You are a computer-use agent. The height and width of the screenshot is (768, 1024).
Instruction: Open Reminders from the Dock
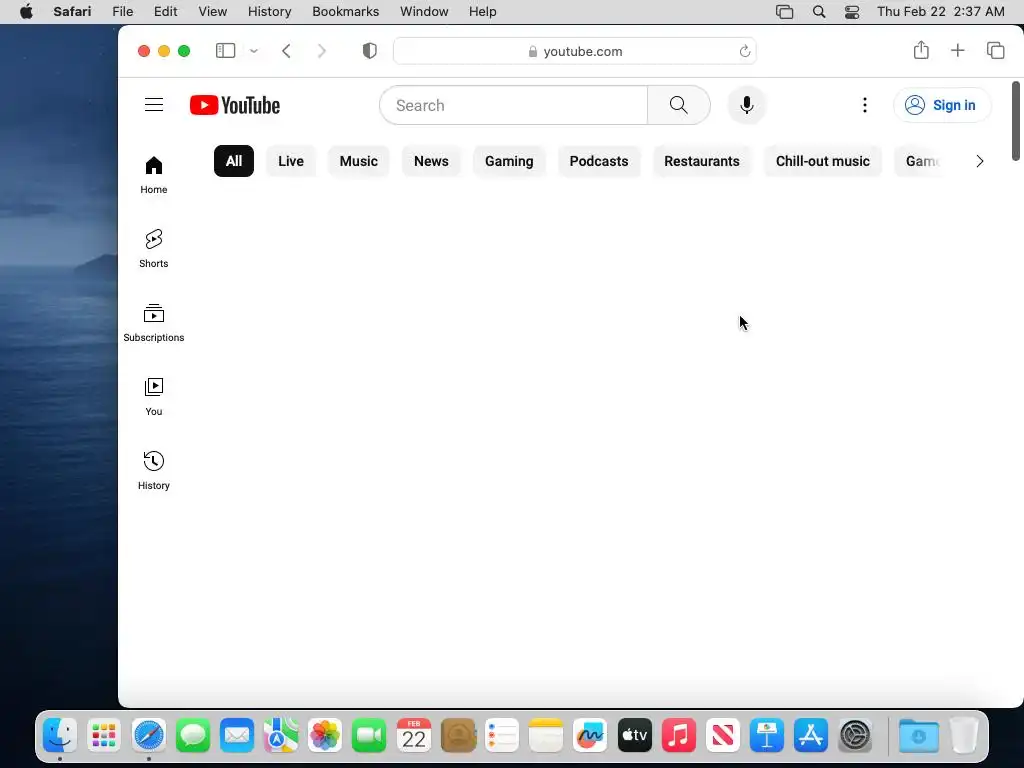click(x=502, y=735)
